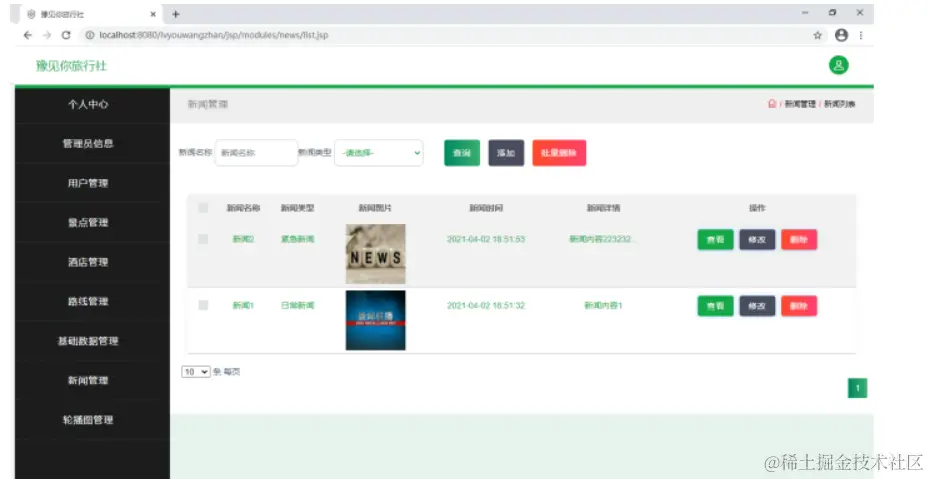Check the checkbox for 新闻1 row
This screenshot has height=479, width=930.
[203, 305]
